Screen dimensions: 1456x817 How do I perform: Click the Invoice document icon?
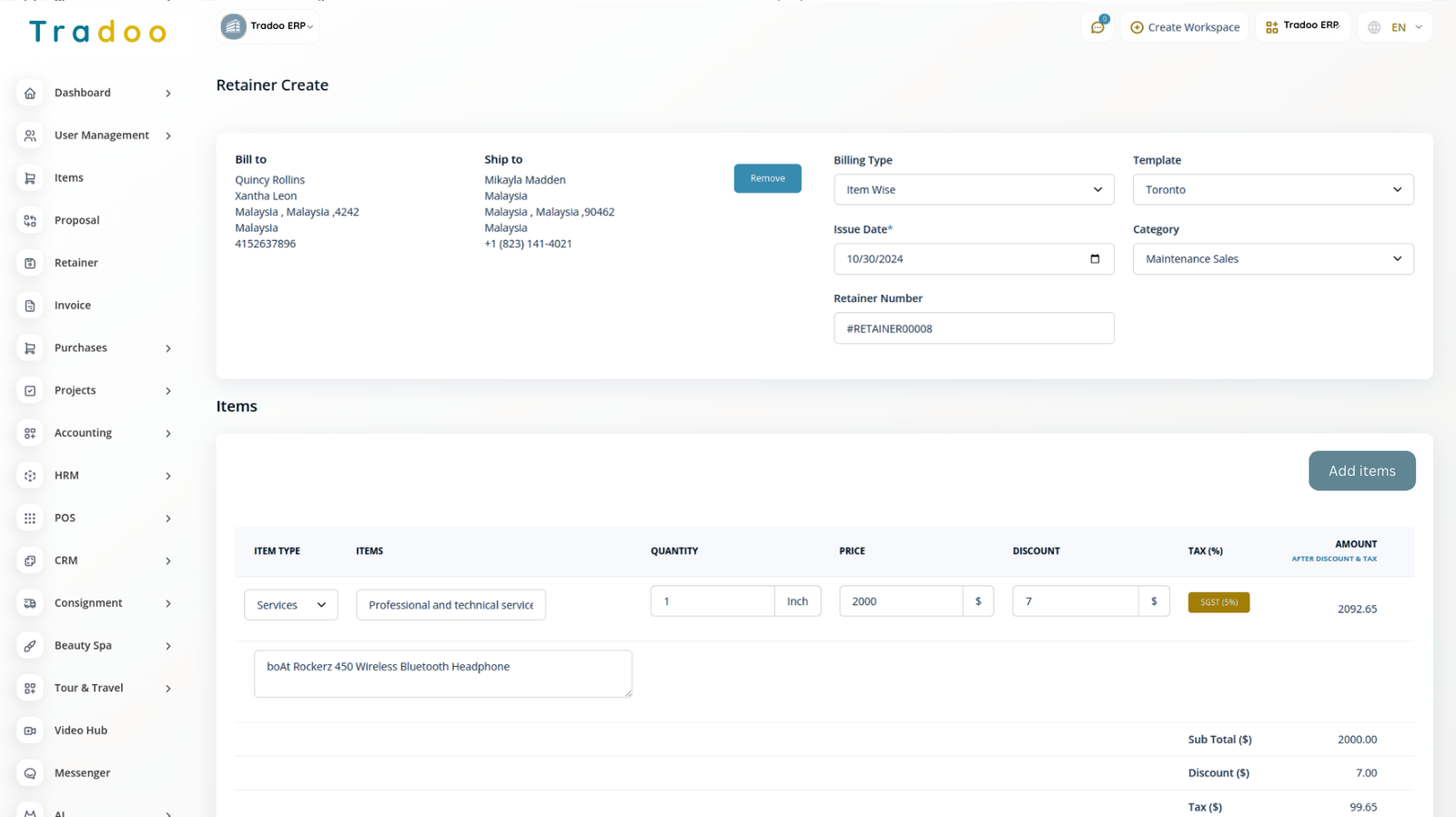(x=30, y=306)
